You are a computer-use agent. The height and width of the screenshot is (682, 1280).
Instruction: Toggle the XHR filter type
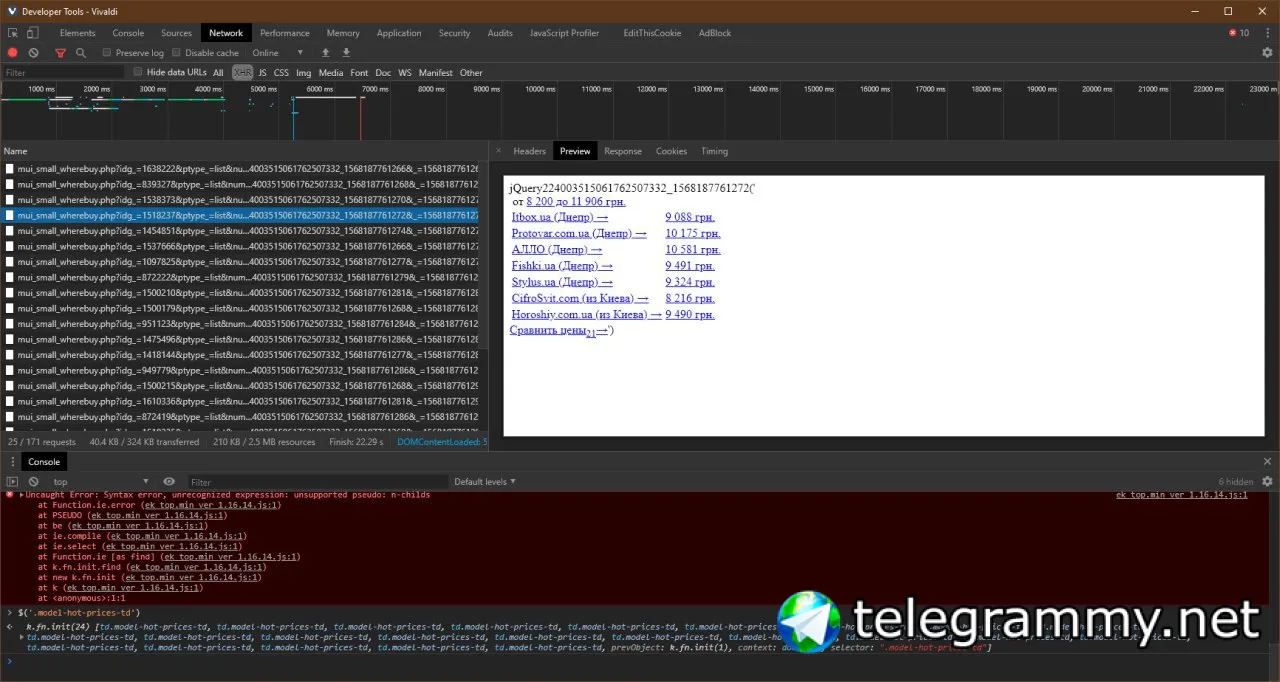click(242, 73)
